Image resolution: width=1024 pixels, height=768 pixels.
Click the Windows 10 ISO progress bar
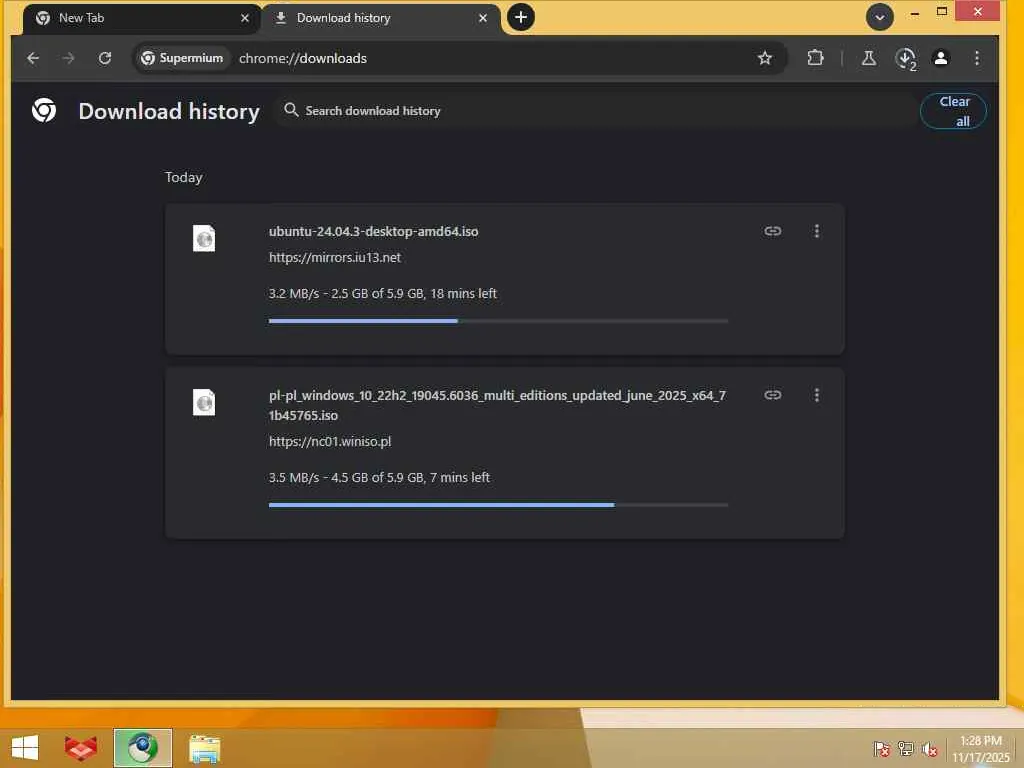click(498, 505)
